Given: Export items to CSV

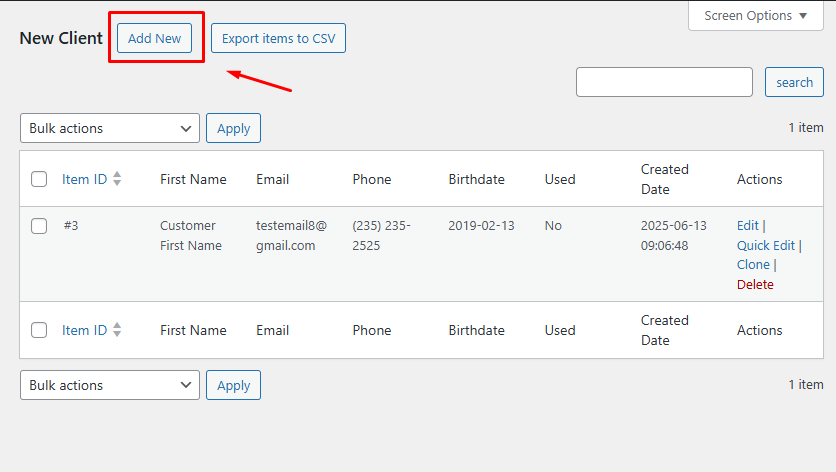Looking at the screenshot, I should 278,38.
